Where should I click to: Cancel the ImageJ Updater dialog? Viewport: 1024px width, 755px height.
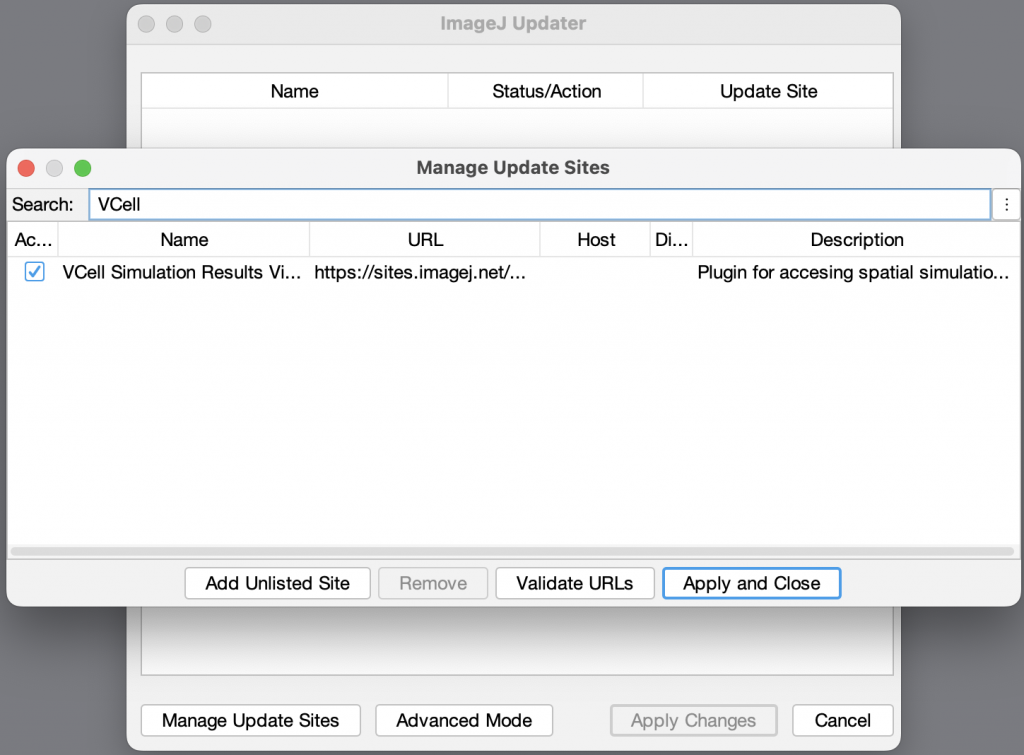[x=842, y=720]
